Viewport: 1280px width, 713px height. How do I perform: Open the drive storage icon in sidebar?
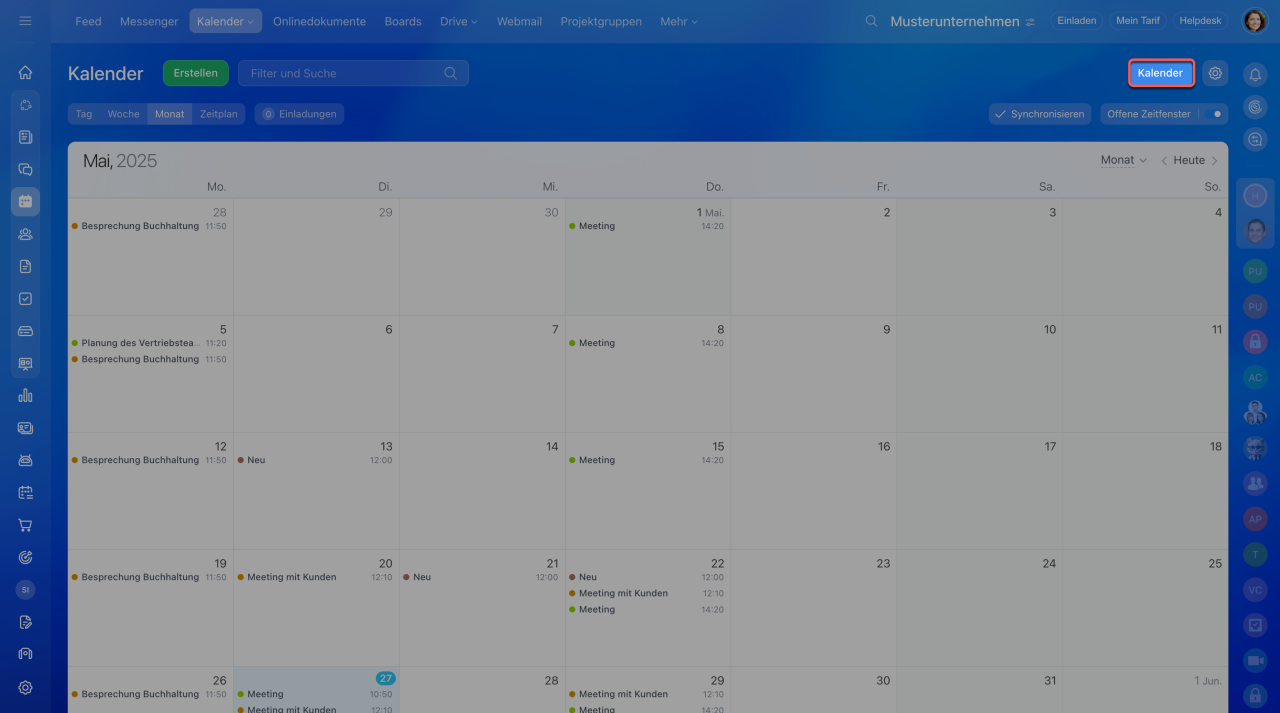pos(25,331)
